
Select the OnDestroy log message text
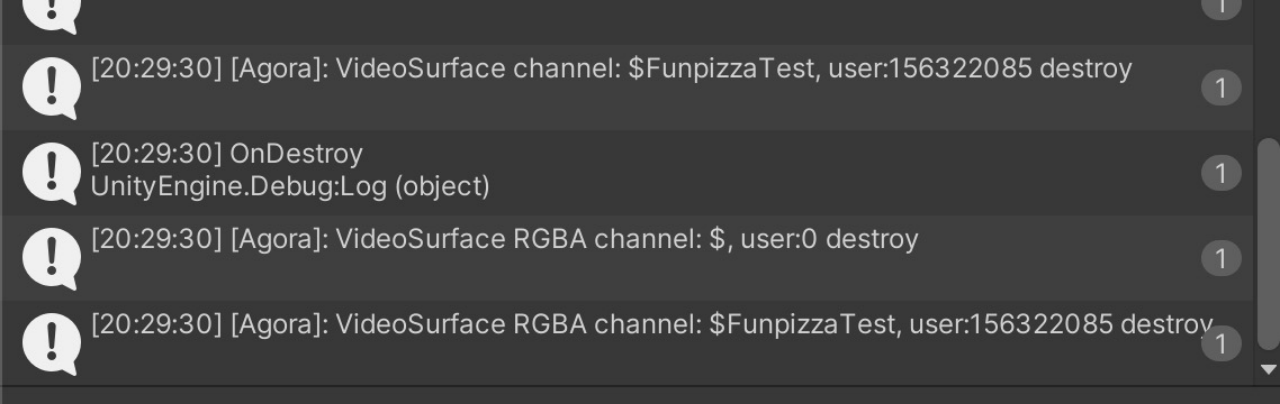(x=226, y=154)
